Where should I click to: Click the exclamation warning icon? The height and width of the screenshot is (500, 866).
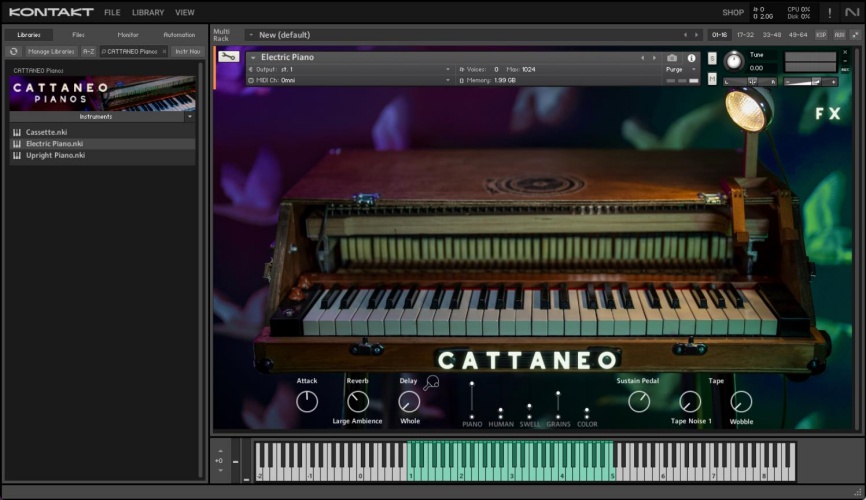tap(829, 13)
